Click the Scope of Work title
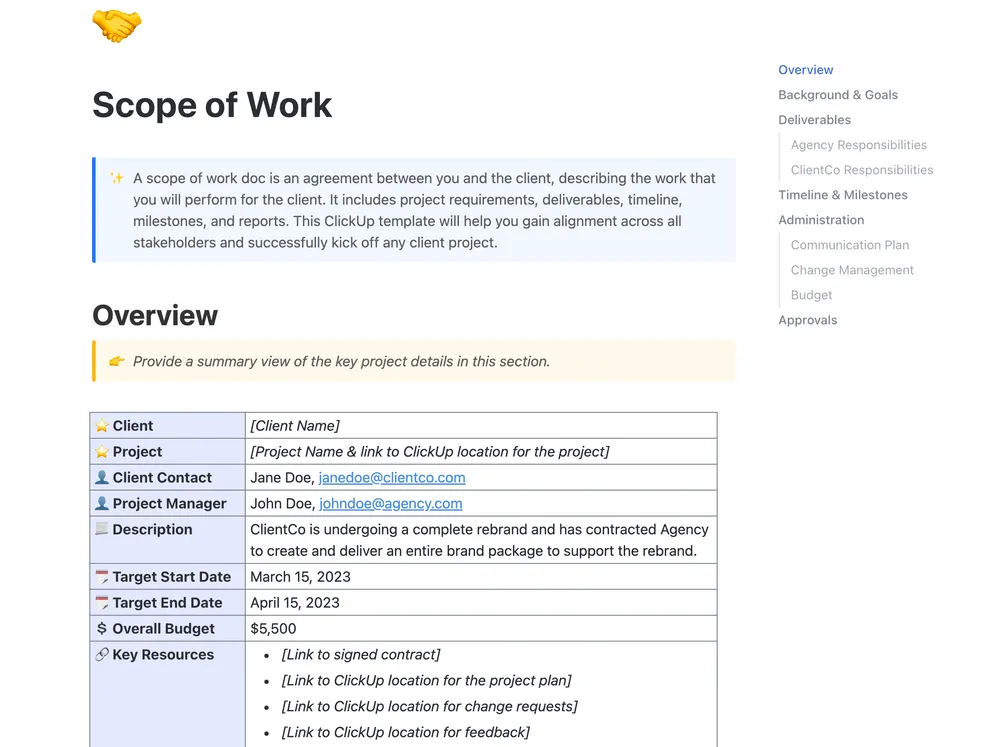The image size is (1000, 747). [x=212, y=105]
